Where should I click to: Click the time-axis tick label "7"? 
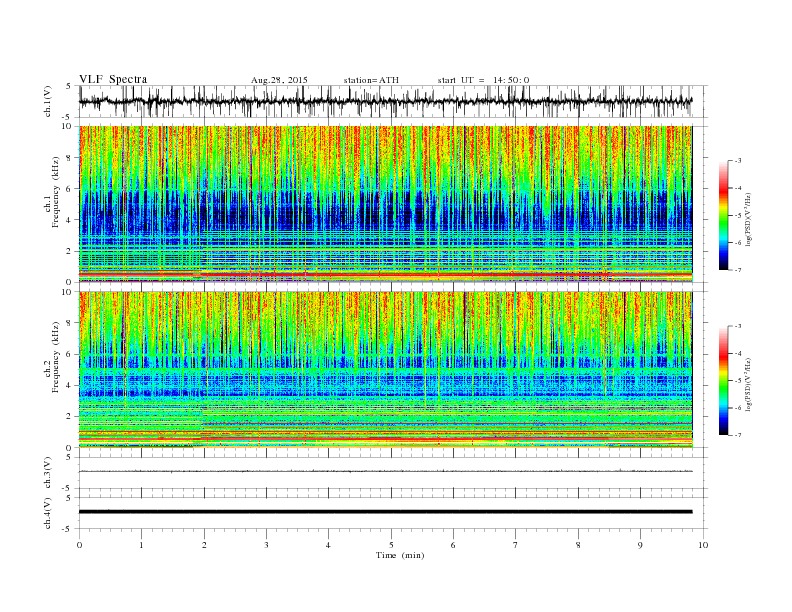click(516, 545)
